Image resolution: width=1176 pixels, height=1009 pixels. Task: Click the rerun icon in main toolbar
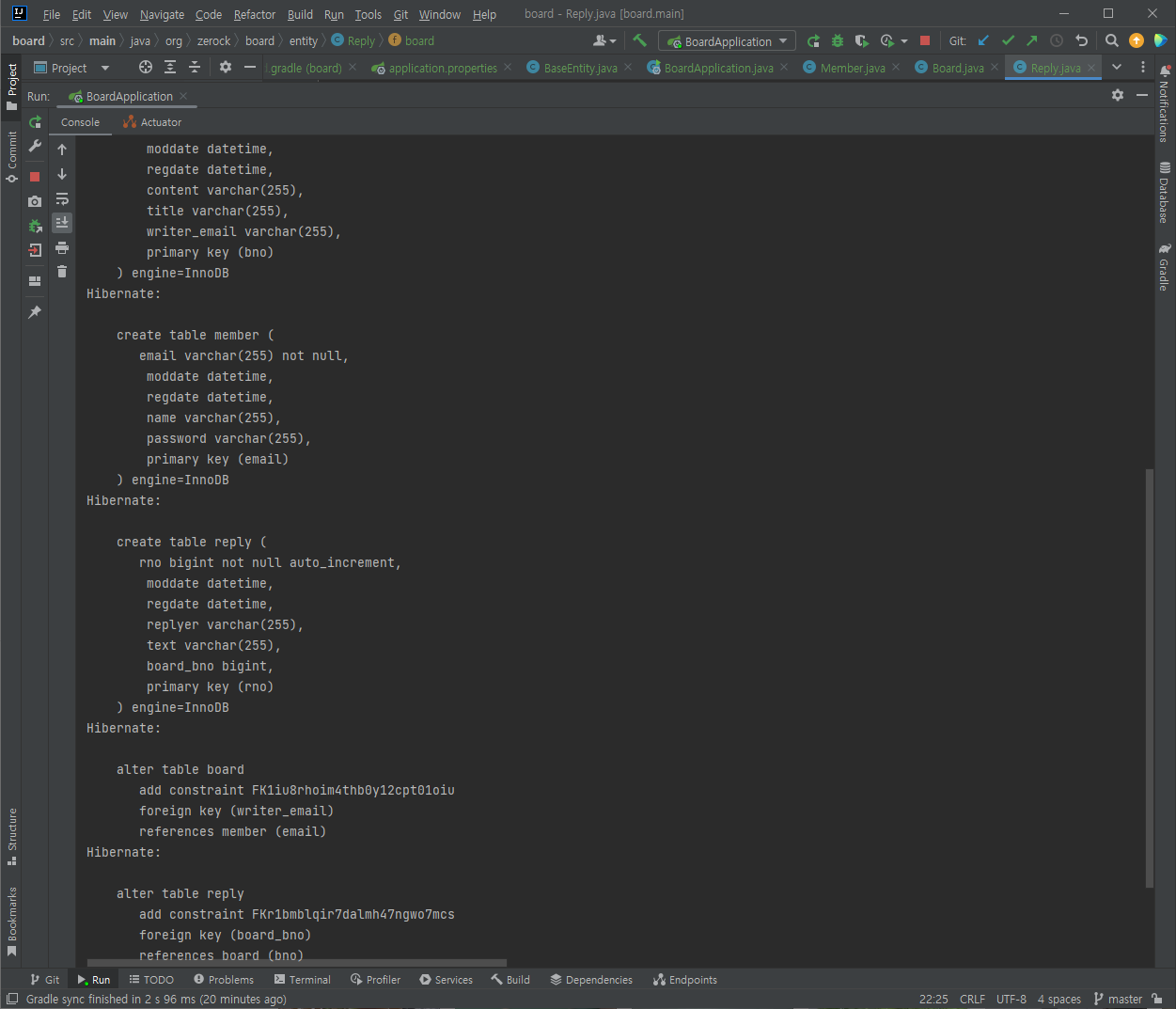coord(813,40)
